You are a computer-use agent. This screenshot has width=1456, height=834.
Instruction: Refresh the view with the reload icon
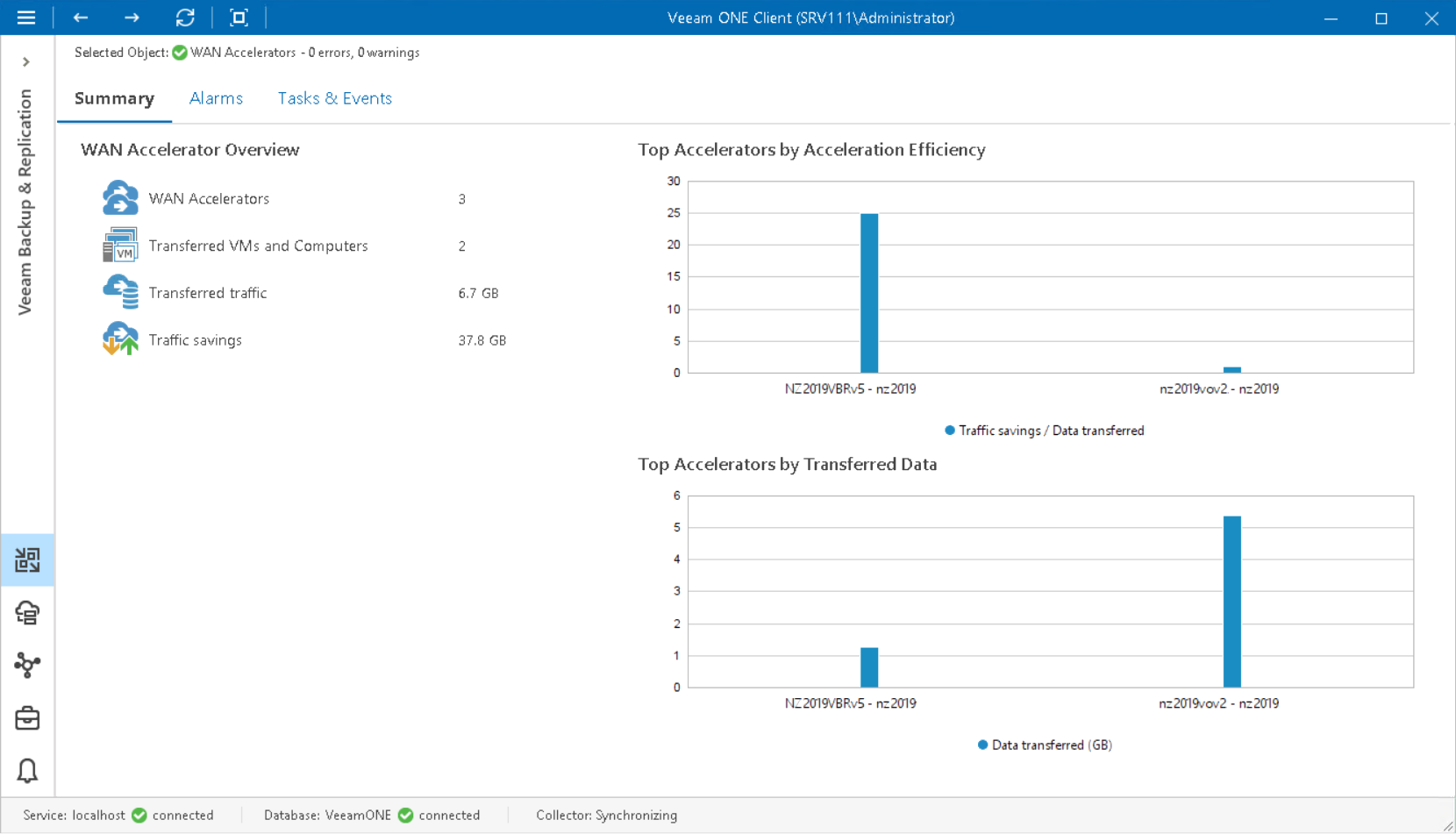point(185,18)
